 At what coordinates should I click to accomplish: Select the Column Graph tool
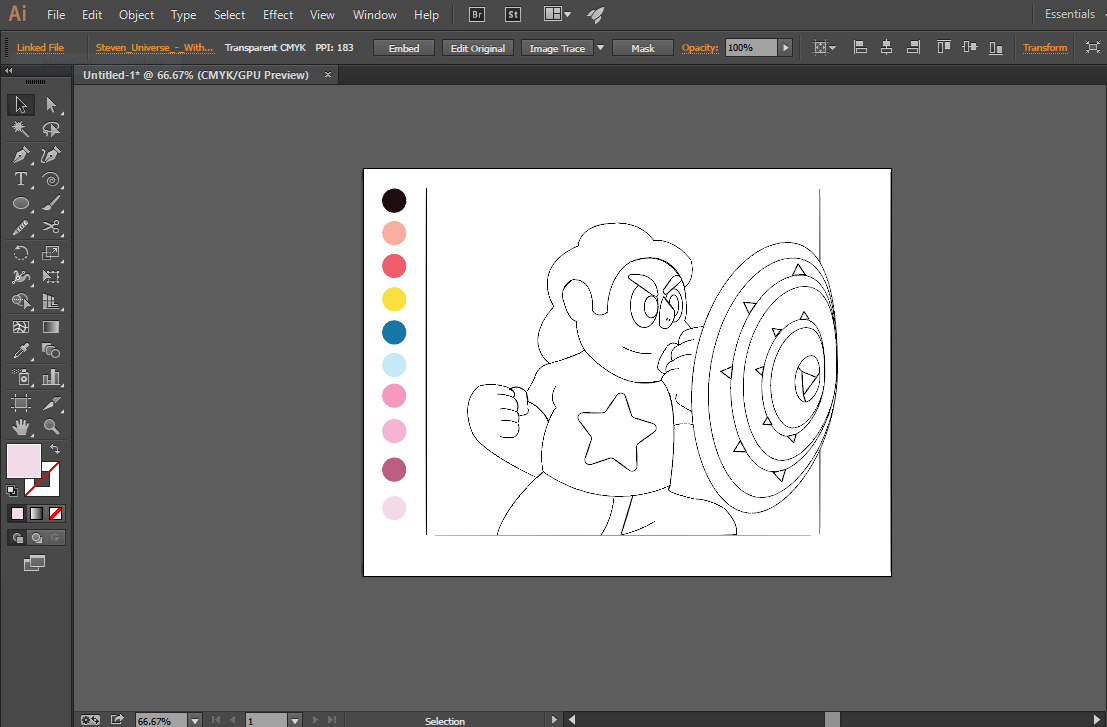pyautogui.click(x=51, y=377)
